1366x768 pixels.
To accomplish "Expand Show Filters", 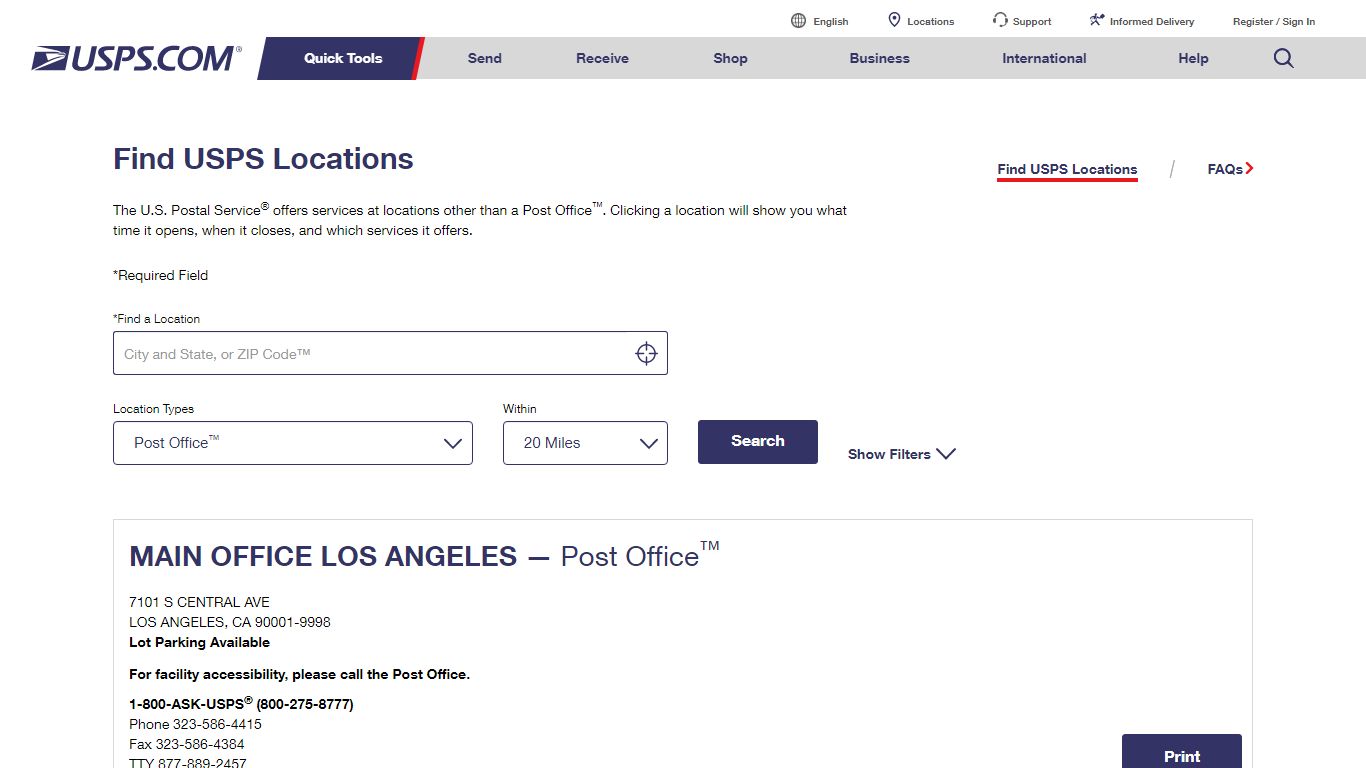I will pyautogui.click(x=902, y=454).
